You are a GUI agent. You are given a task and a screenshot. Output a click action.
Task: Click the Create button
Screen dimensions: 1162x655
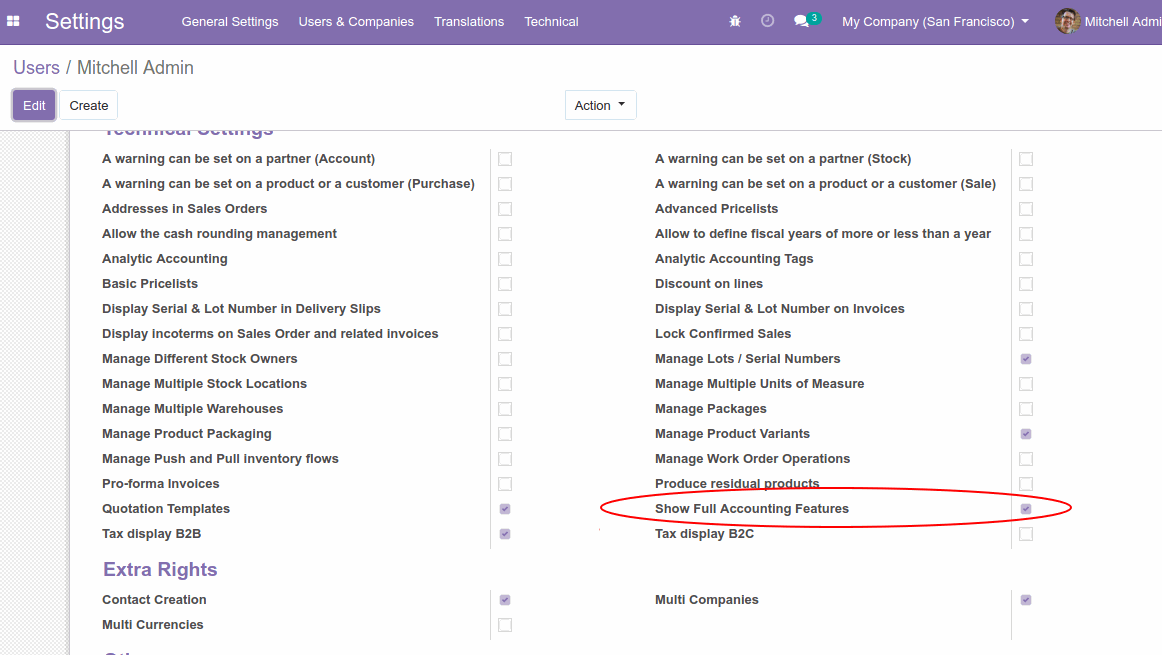[89, 105]
